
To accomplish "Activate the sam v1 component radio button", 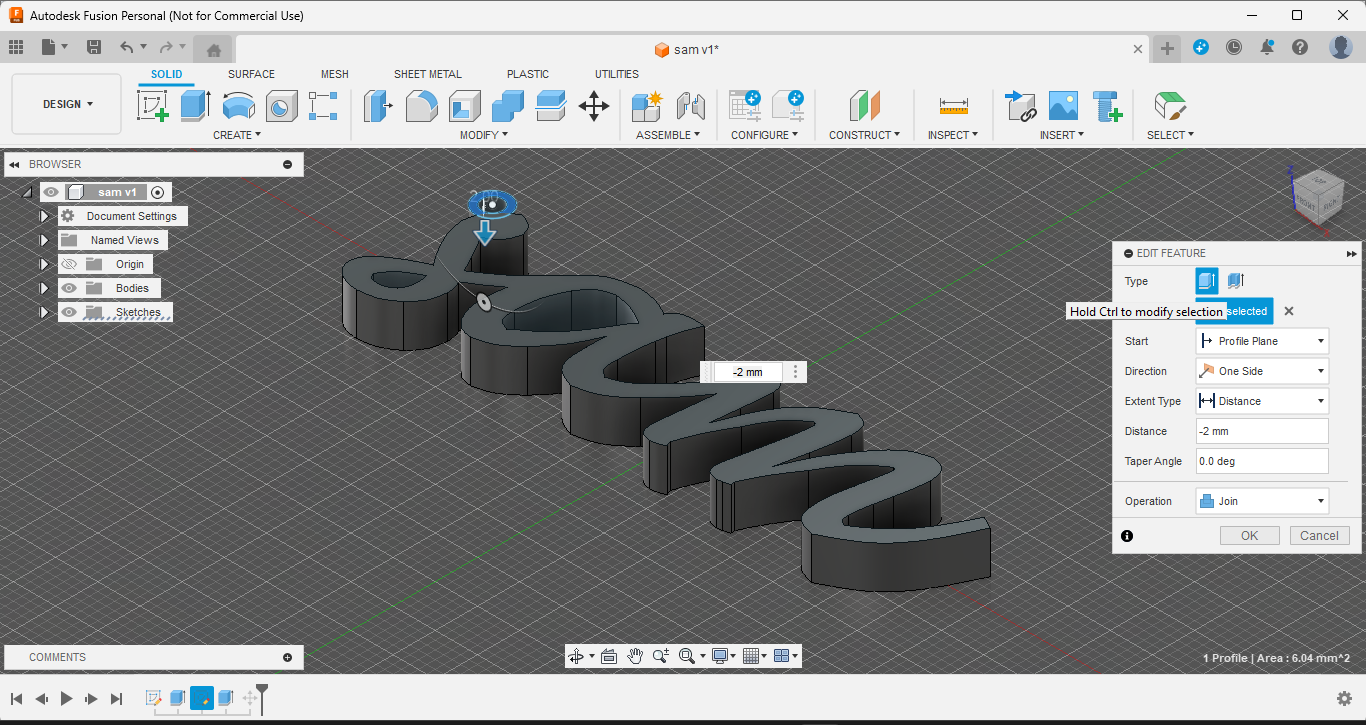I will point(157,192).
